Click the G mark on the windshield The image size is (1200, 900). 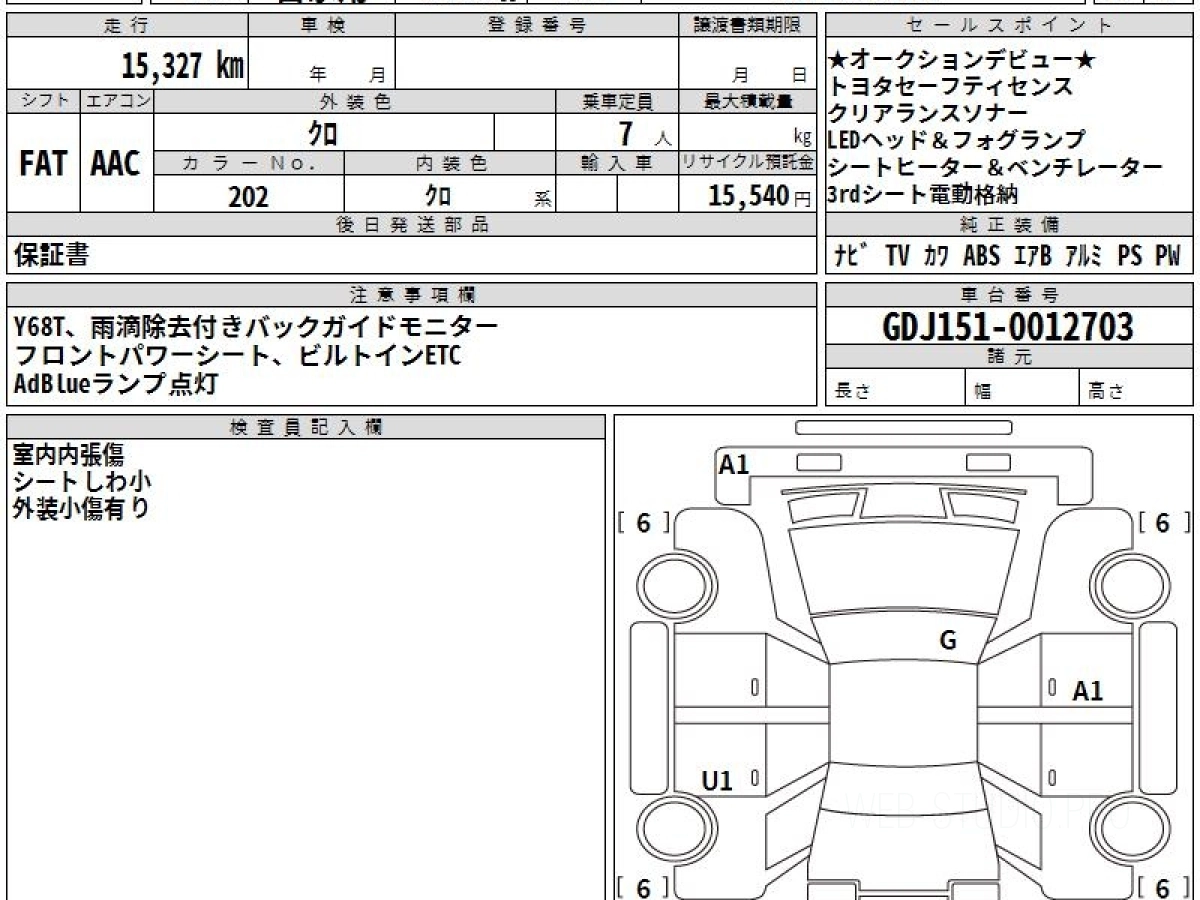point(948,641)
